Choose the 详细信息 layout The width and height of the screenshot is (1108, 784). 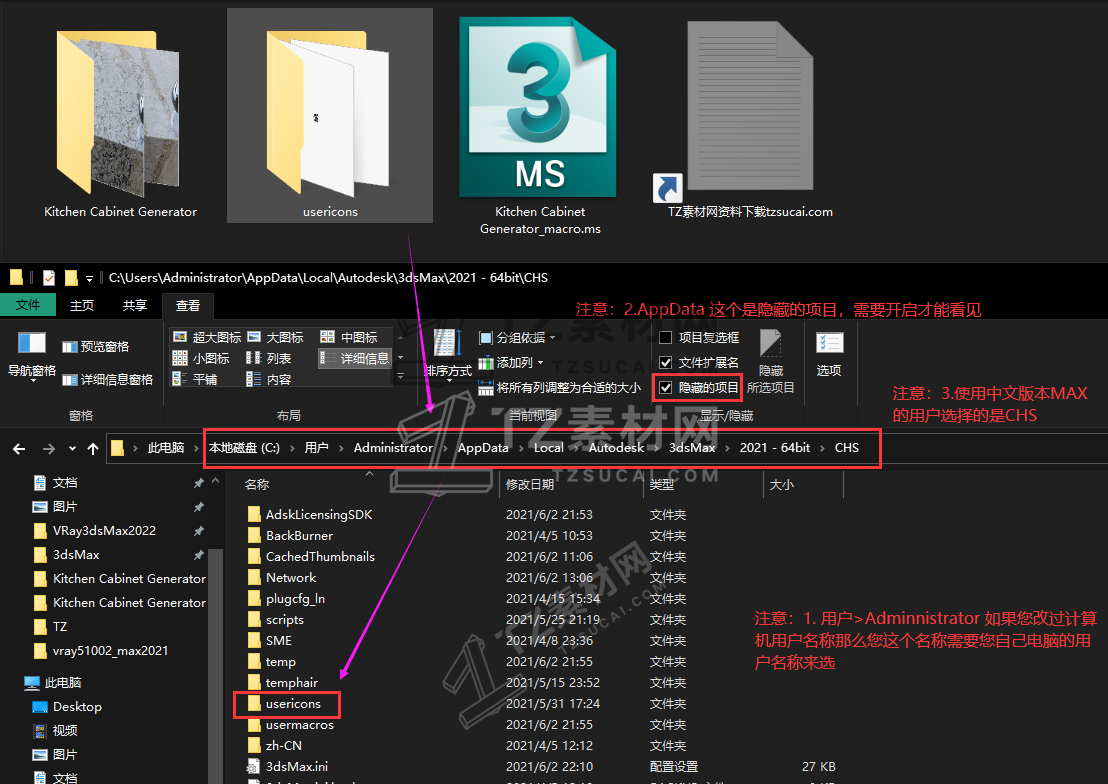355,358
